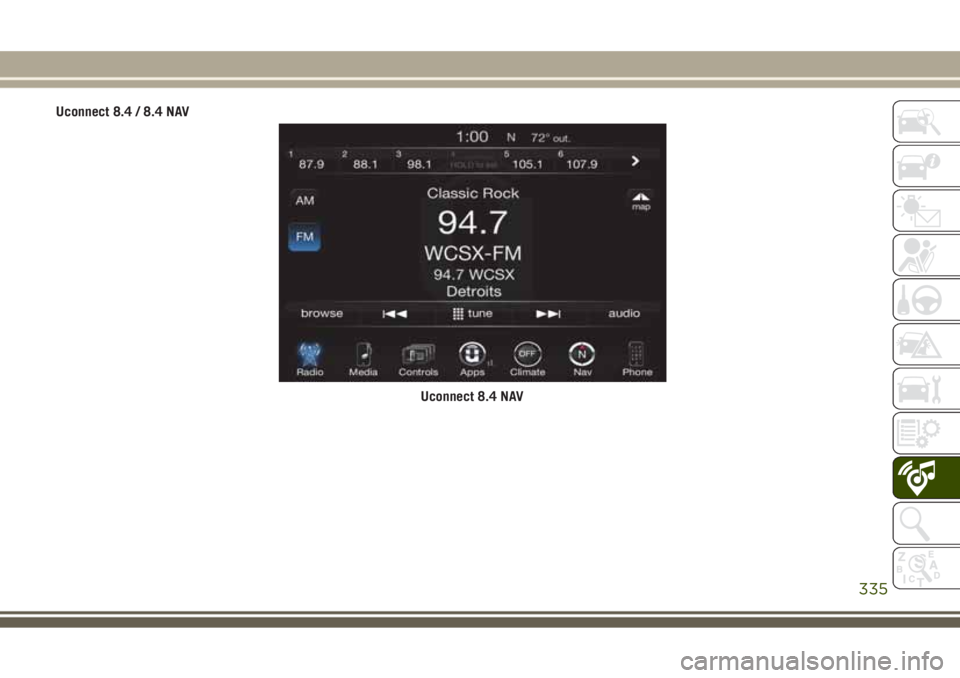Seek to next station
Viewport: 960px width, 678px height.
point(548,314)
